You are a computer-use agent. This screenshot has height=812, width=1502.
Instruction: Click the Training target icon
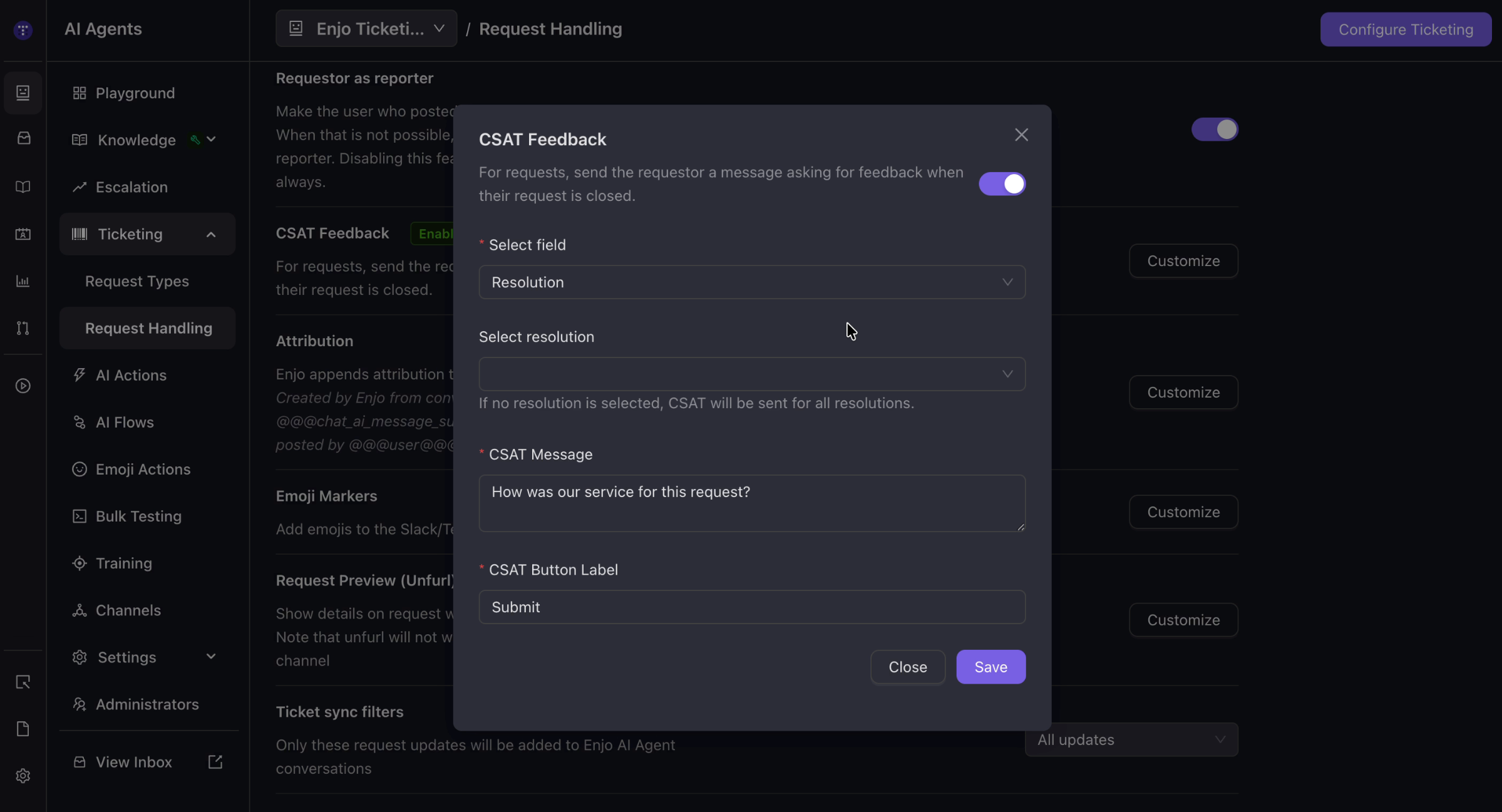tap(80, 563)
